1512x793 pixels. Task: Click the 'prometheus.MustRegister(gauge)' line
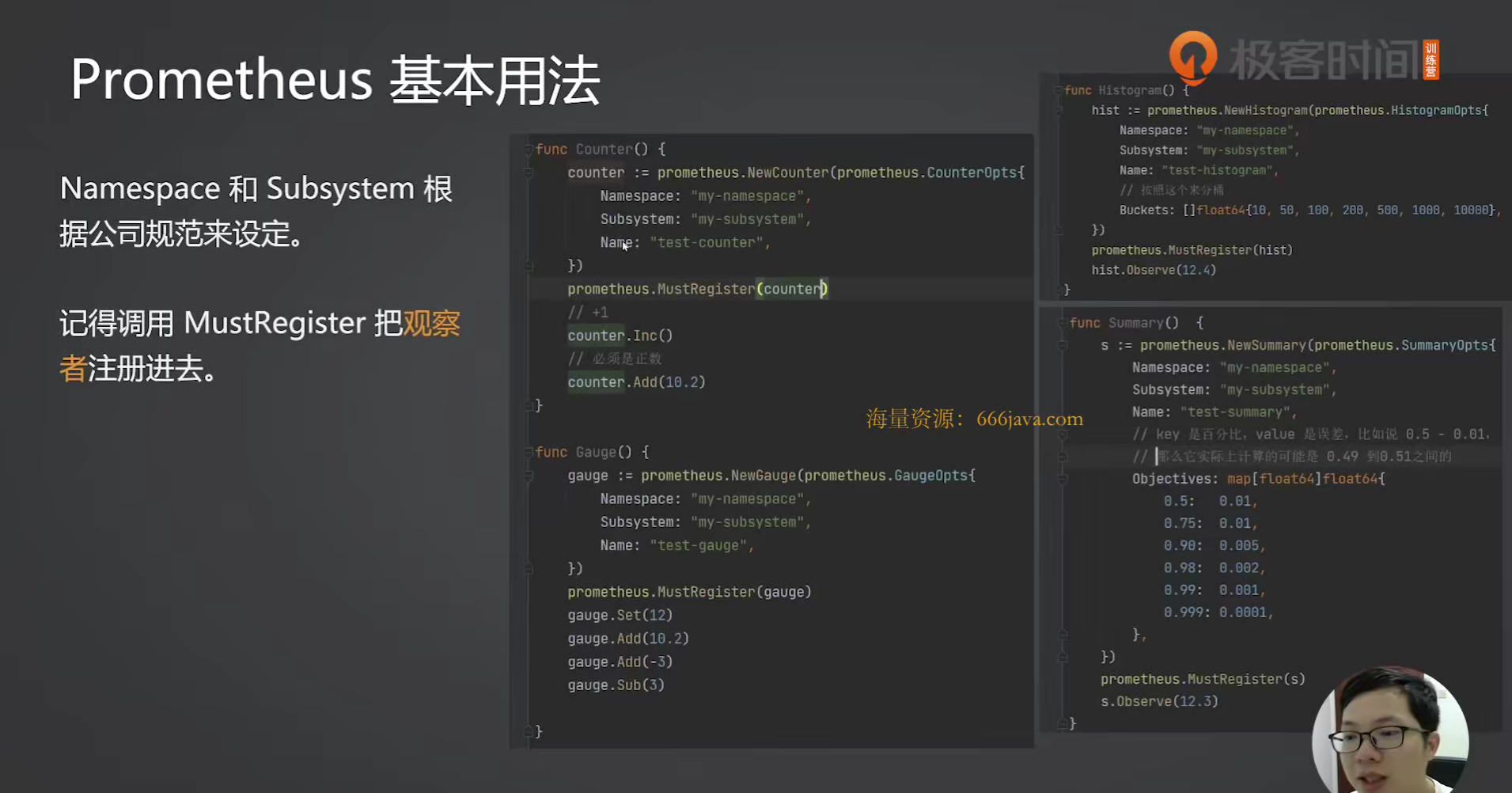click(x=689, y=592)
